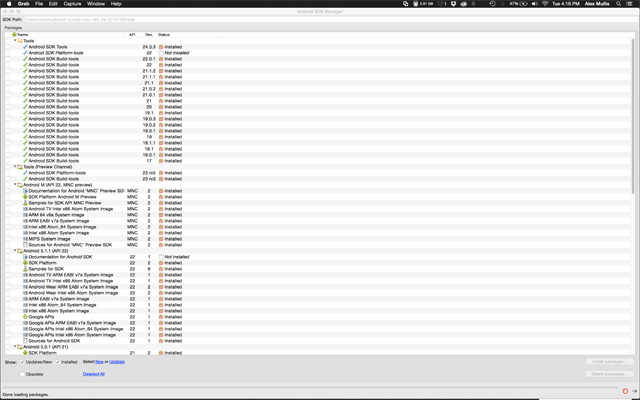640x400 pixels.
Task: Click not-installed status icon for Android SDK Platform-tools 22
Action: (161, 53)
